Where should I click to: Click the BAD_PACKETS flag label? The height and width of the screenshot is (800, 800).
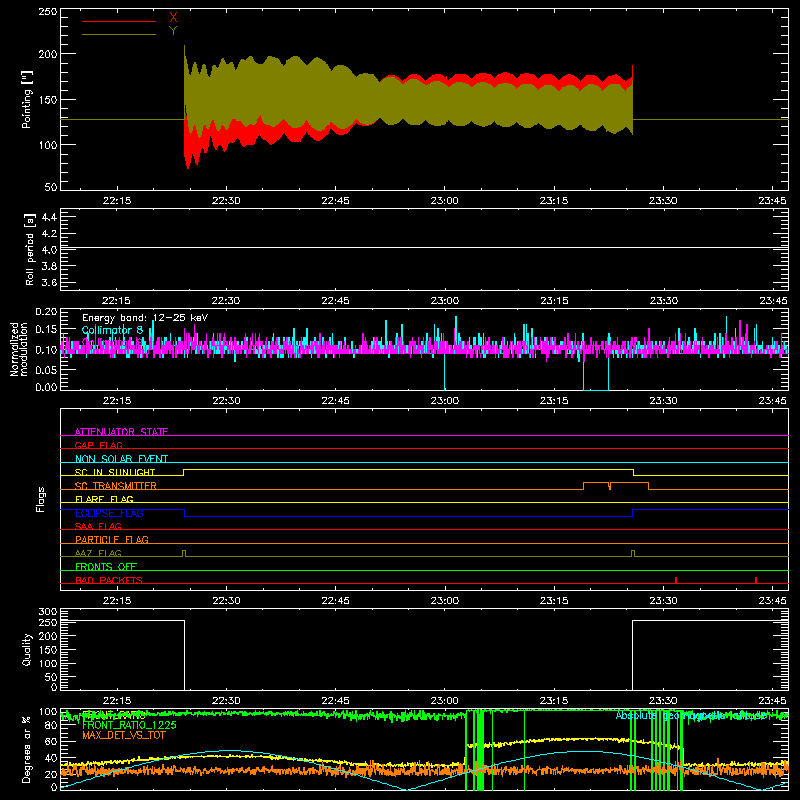pos(109,580)
